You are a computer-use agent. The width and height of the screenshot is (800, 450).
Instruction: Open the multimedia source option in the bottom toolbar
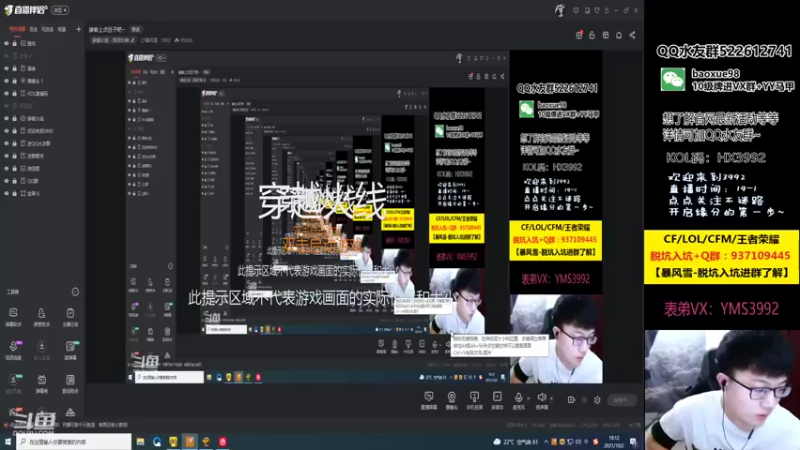(497, 400)
